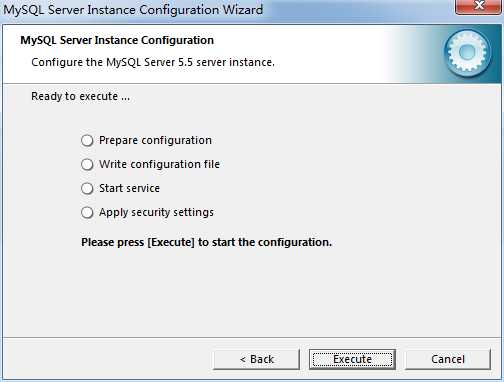
Task: Click the "Start service" label text
Action: [129, 188]
